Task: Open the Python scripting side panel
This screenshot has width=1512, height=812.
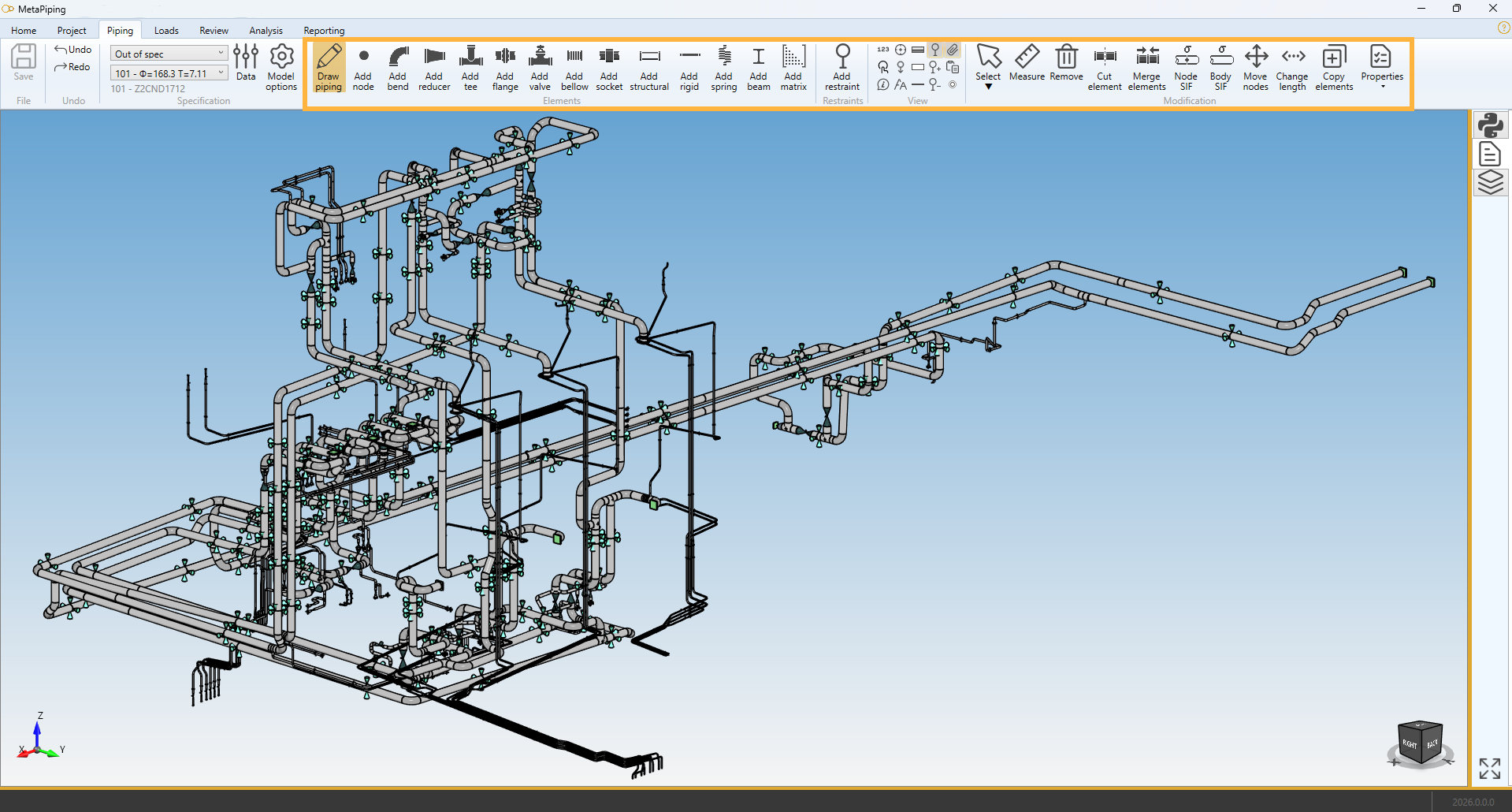Action: point(1489,125)
